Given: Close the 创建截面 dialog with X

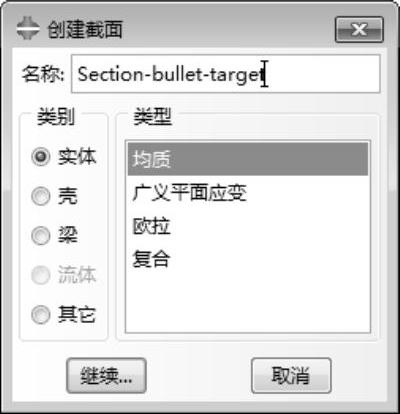Looking at the screenshot, I should point(359,30).
